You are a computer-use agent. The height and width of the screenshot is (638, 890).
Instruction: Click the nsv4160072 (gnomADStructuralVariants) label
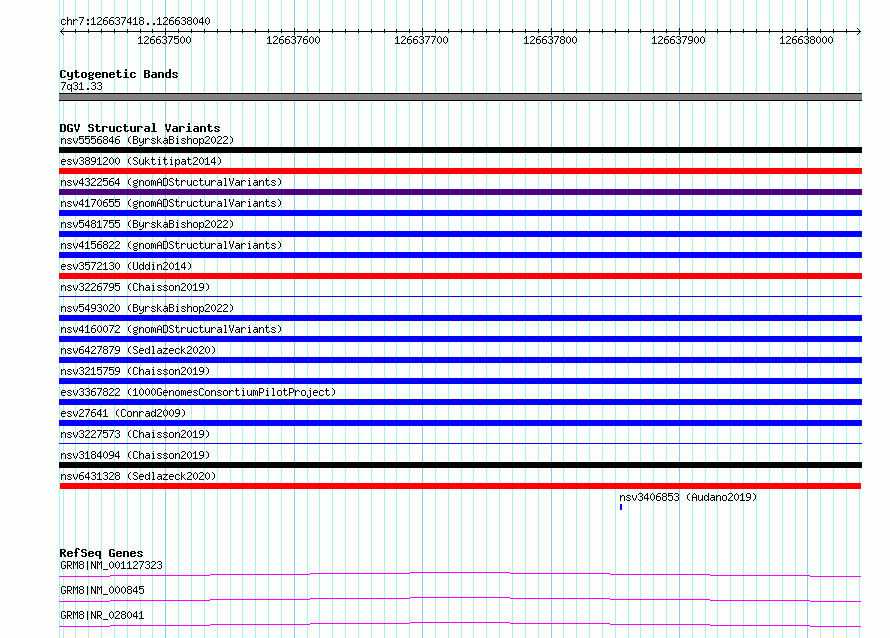point(171,329)
